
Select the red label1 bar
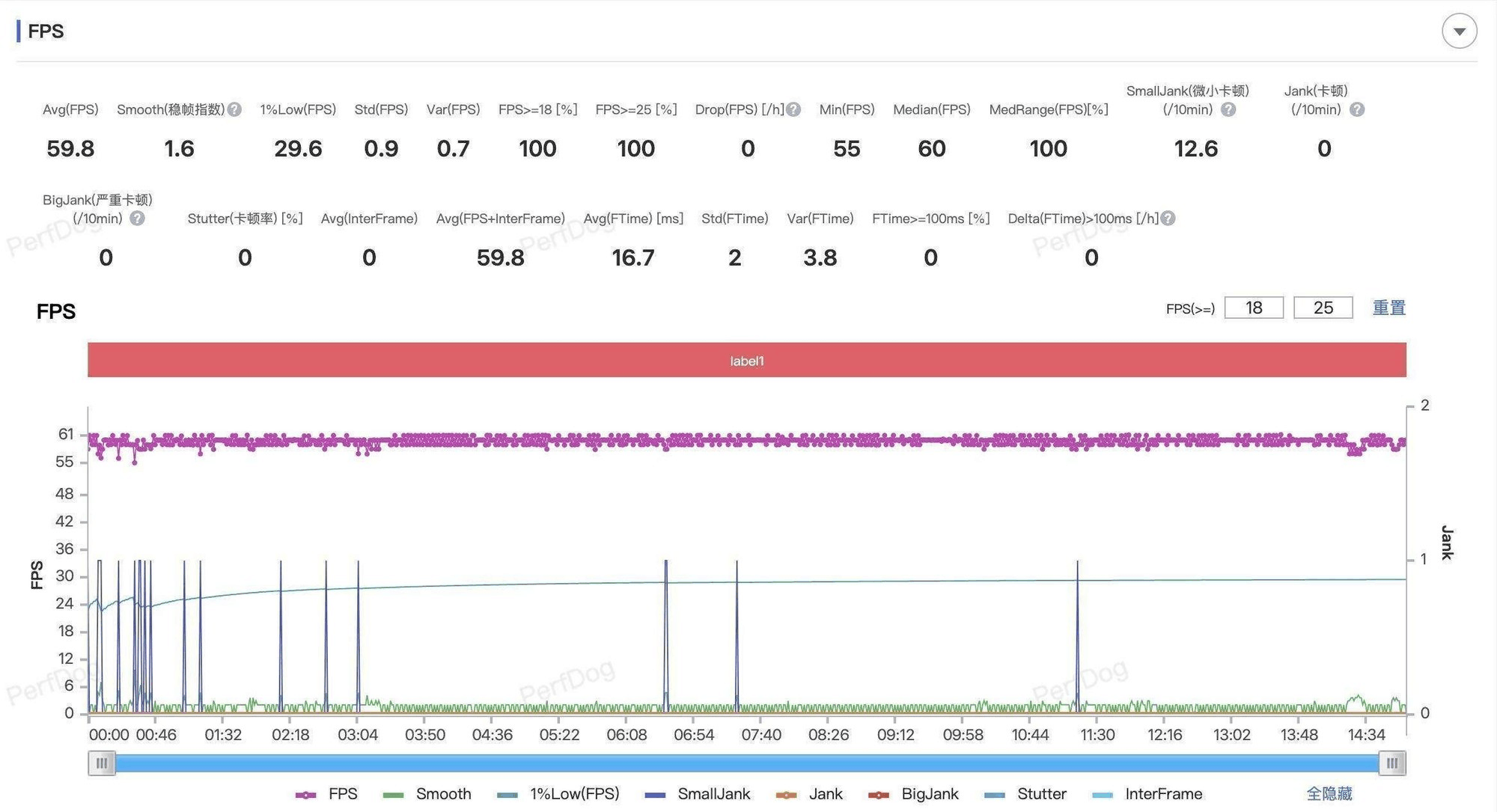[x=746, y=361]
